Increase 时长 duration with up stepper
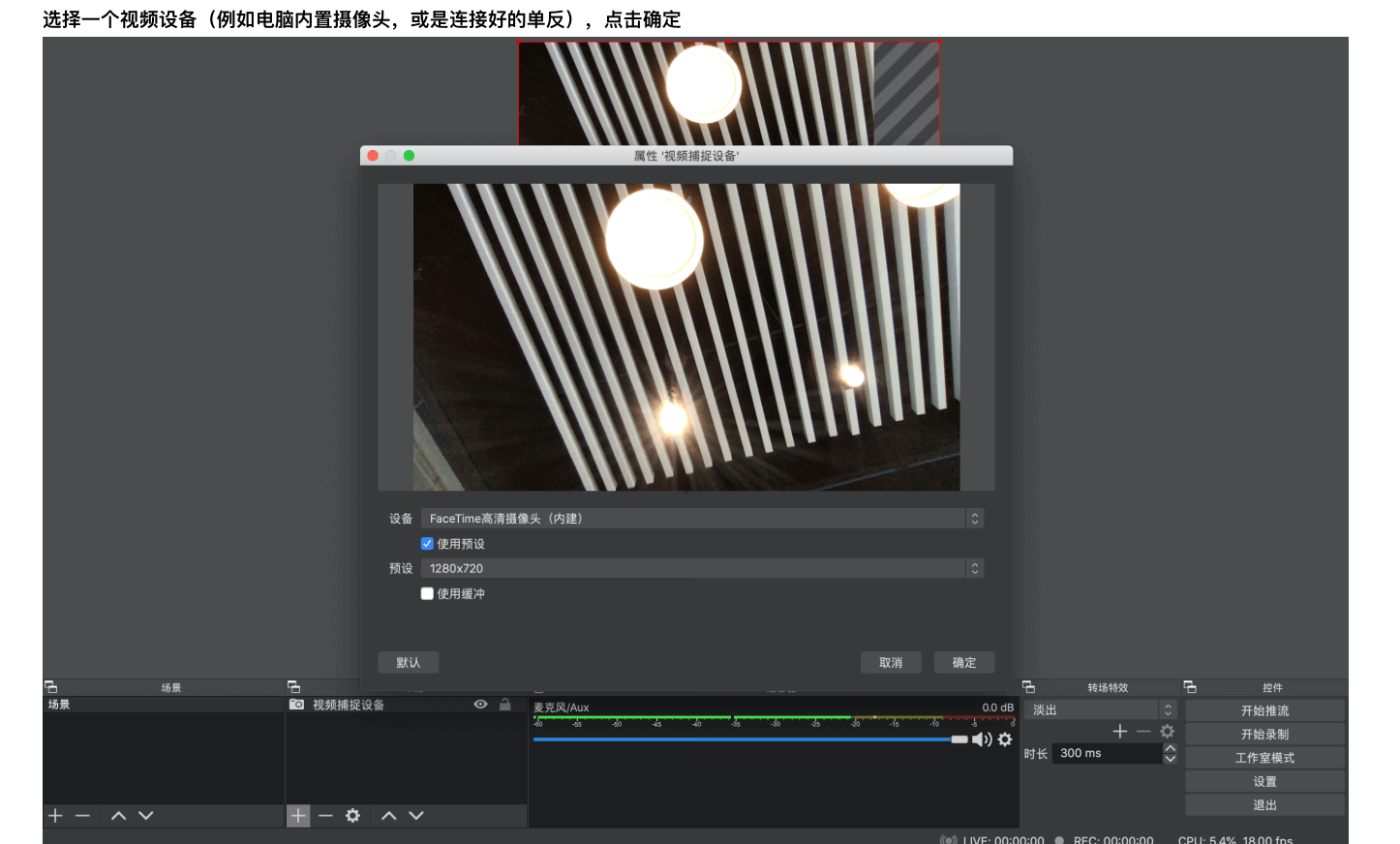This screenshot has height=844, width=1400. coord(1170,748)
